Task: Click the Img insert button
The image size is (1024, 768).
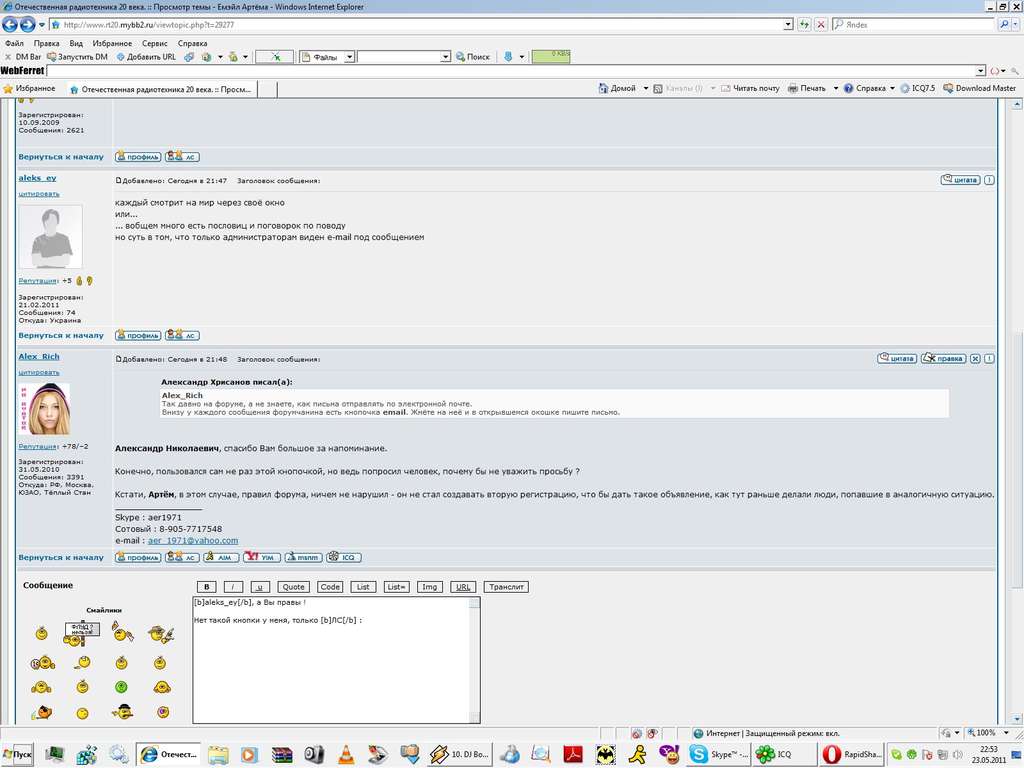Action: point(429,587)
